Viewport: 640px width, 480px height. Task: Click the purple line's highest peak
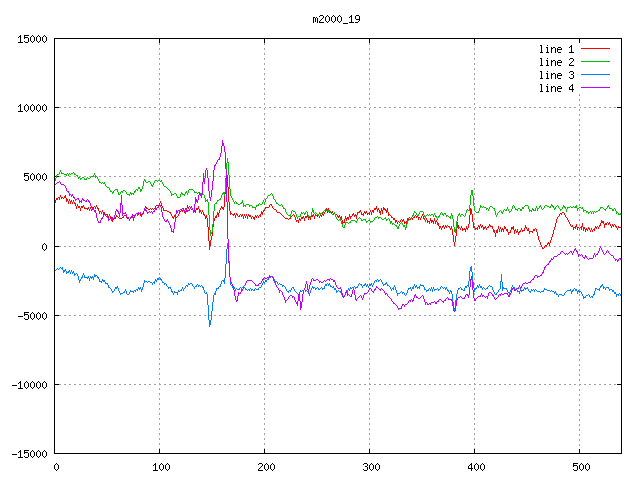[x=223, y=141]
